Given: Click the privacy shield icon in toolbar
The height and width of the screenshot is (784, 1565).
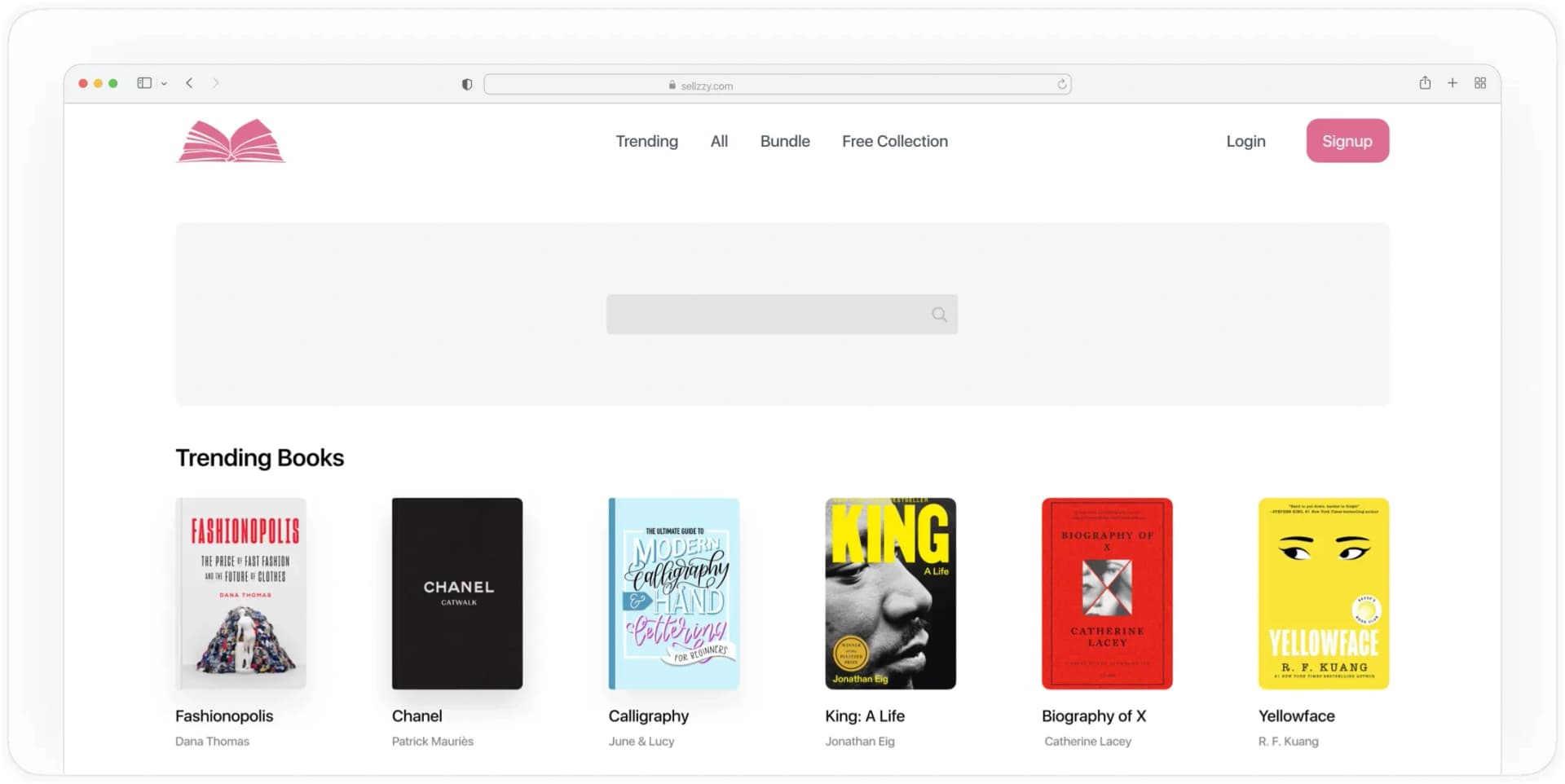Looking at the screenshot, I should pos(466,84).
